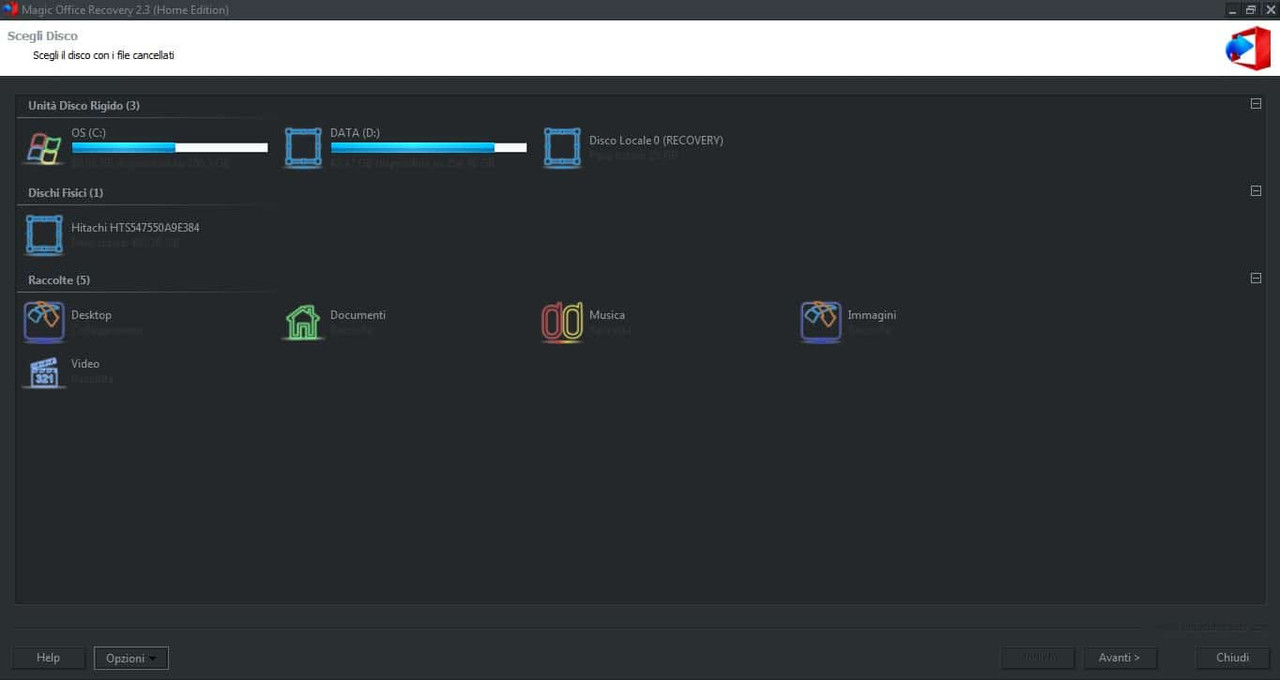Open the Desktop collection icon

point(44,322)
